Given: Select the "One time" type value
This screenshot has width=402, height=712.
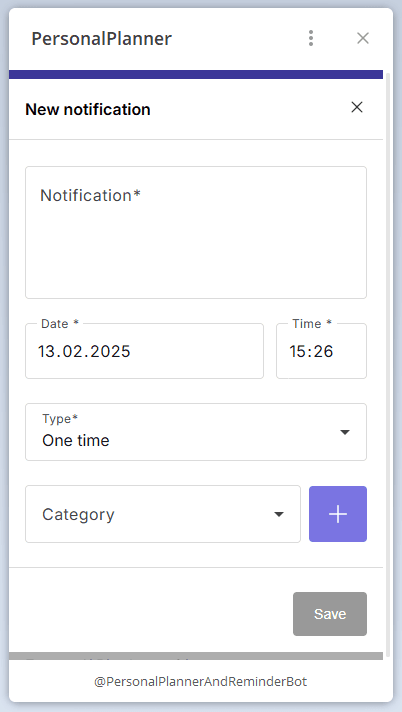Looking at the screenshot, I should 76,440.
